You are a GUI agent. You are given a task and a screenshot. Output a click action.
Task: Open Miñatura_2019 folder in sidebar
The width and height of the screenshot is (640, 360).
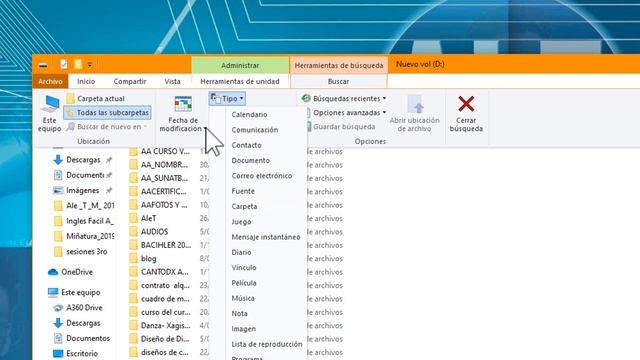pyautogui.click(x=84, y=236)
